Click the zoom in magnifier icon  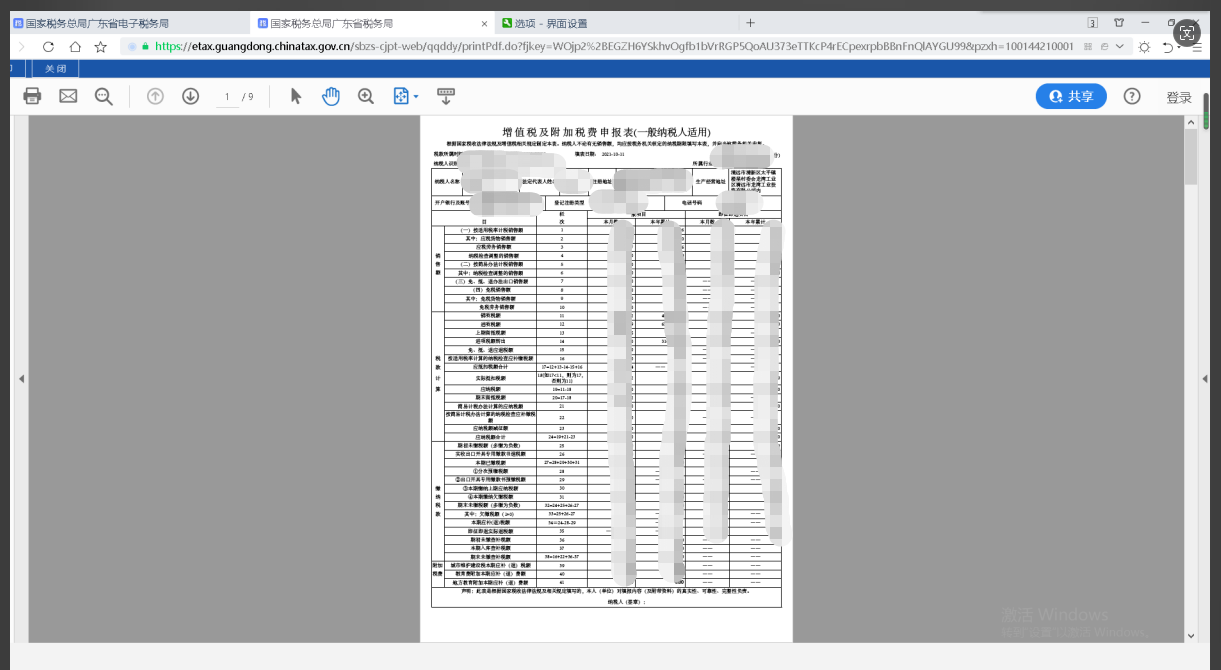click(366, 96)
